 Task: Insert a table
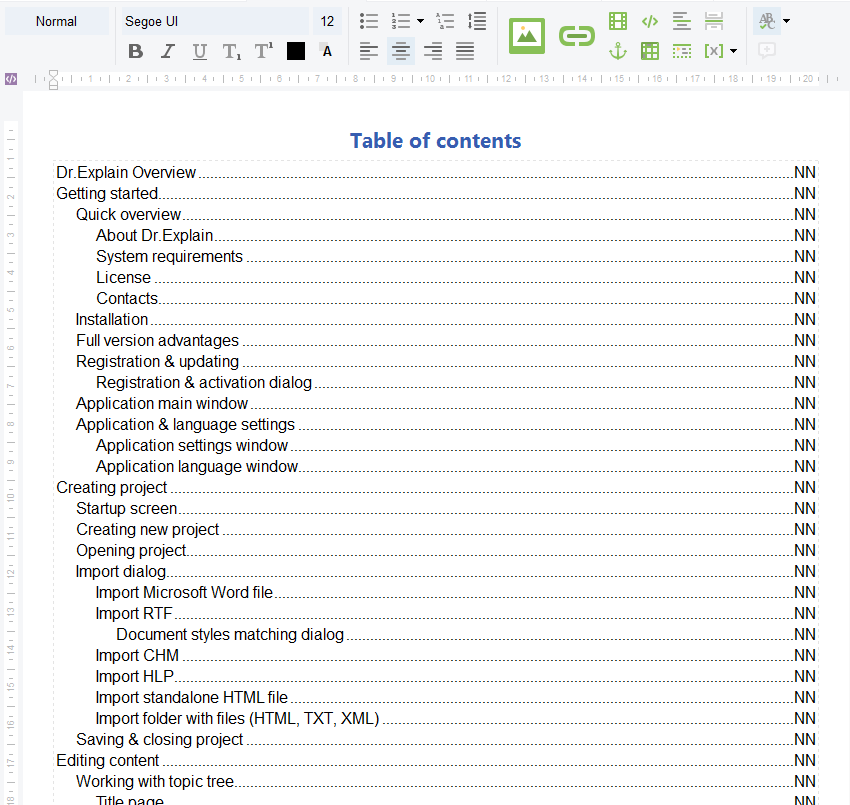pyautogui.click(x=650, y=51)
